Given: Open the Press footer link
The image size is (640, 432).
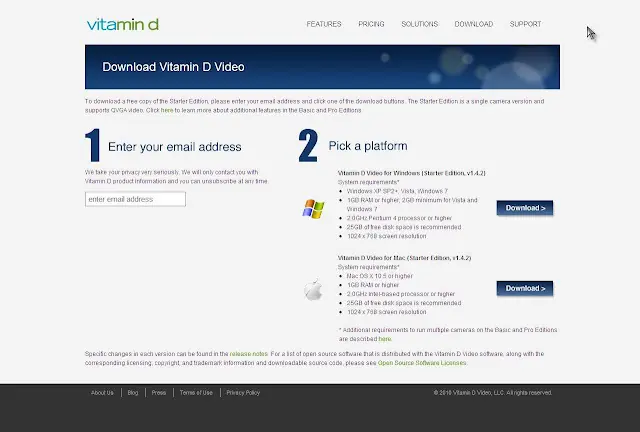Looking at the screenshot, I should click(159, 392).
